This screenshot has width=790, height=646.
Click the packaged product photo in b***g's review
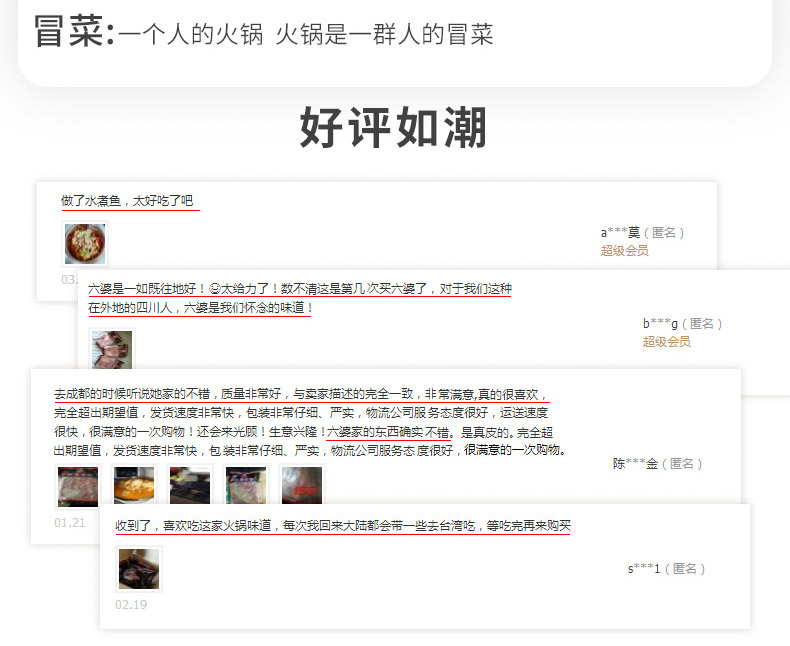(x=112, y=349)
